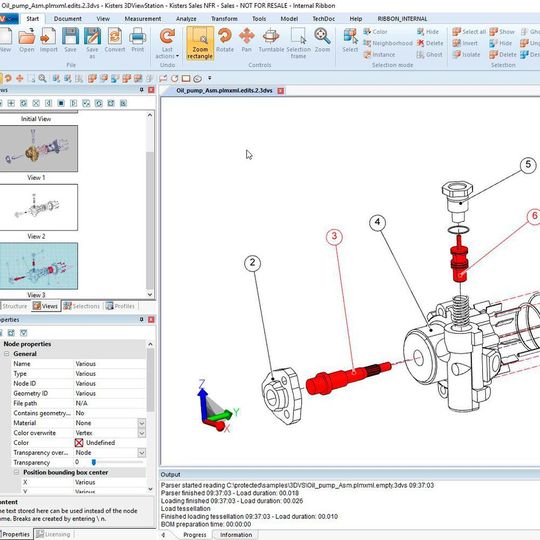Click Show in Selection group
Viewport: 540px width, 540px height.
502,32
